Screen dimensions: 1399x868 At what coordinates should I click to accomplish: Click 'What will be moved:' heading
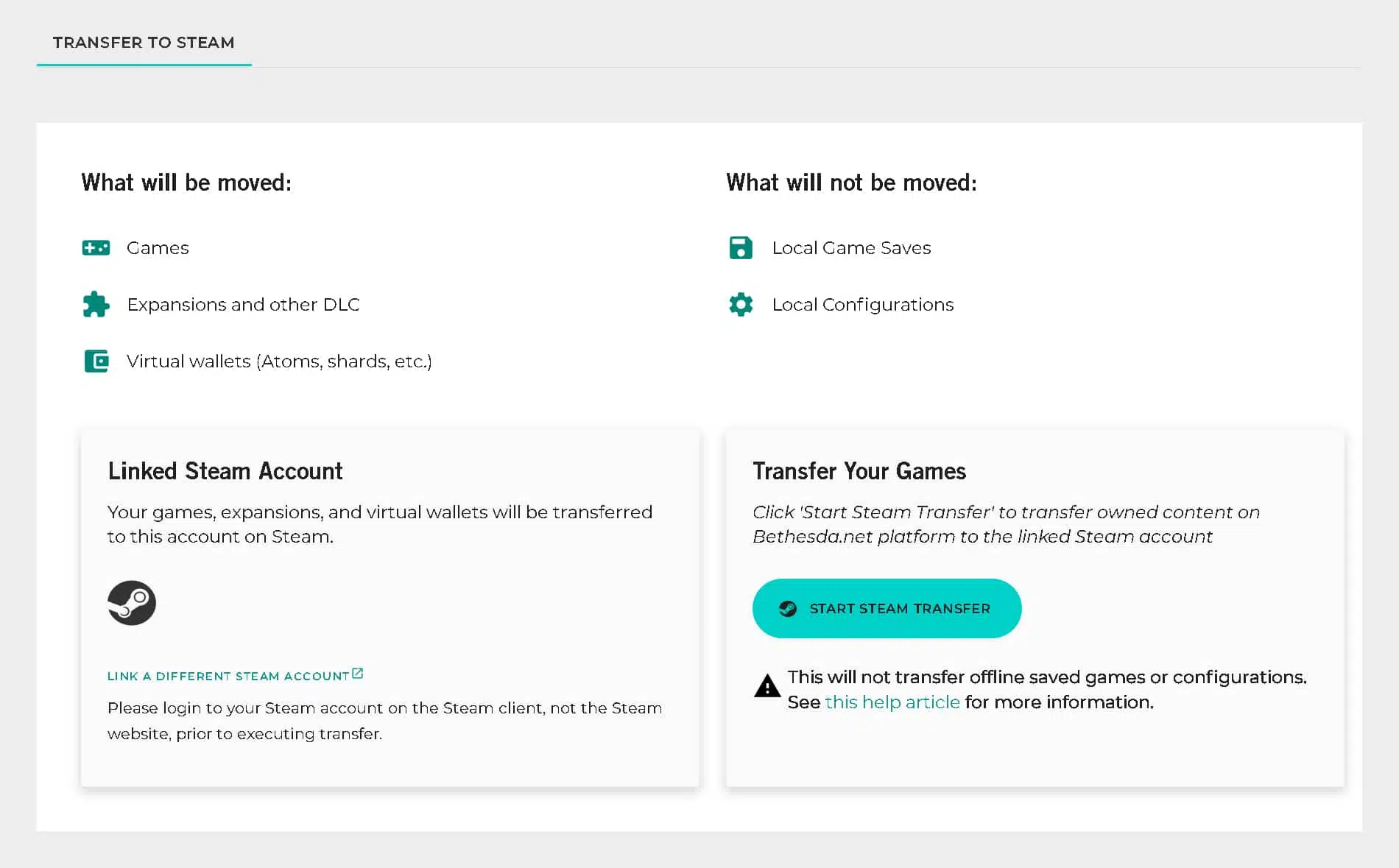(x=186, y=183)
